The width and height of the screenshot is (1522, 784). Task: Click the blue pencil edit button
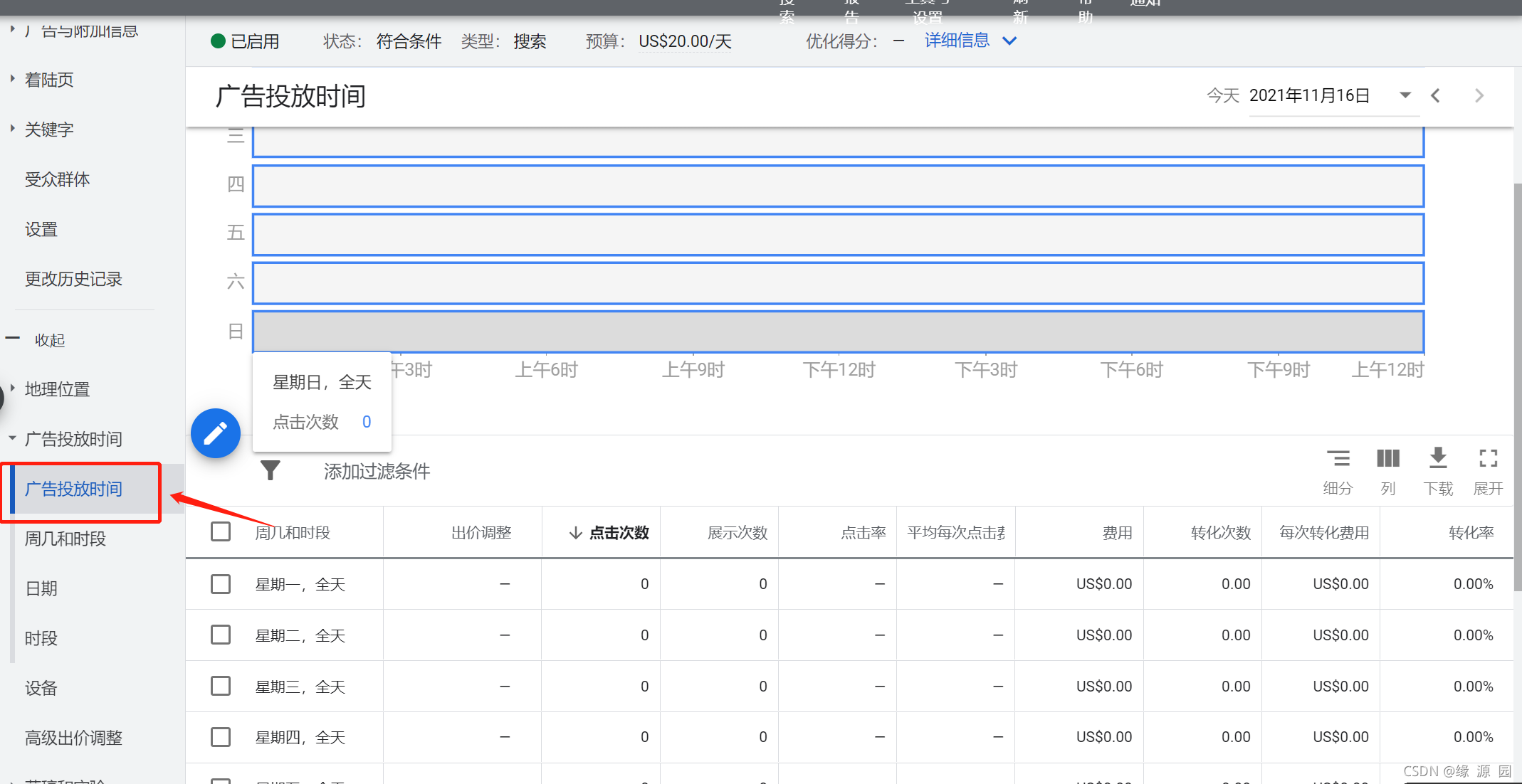point(216,433)
